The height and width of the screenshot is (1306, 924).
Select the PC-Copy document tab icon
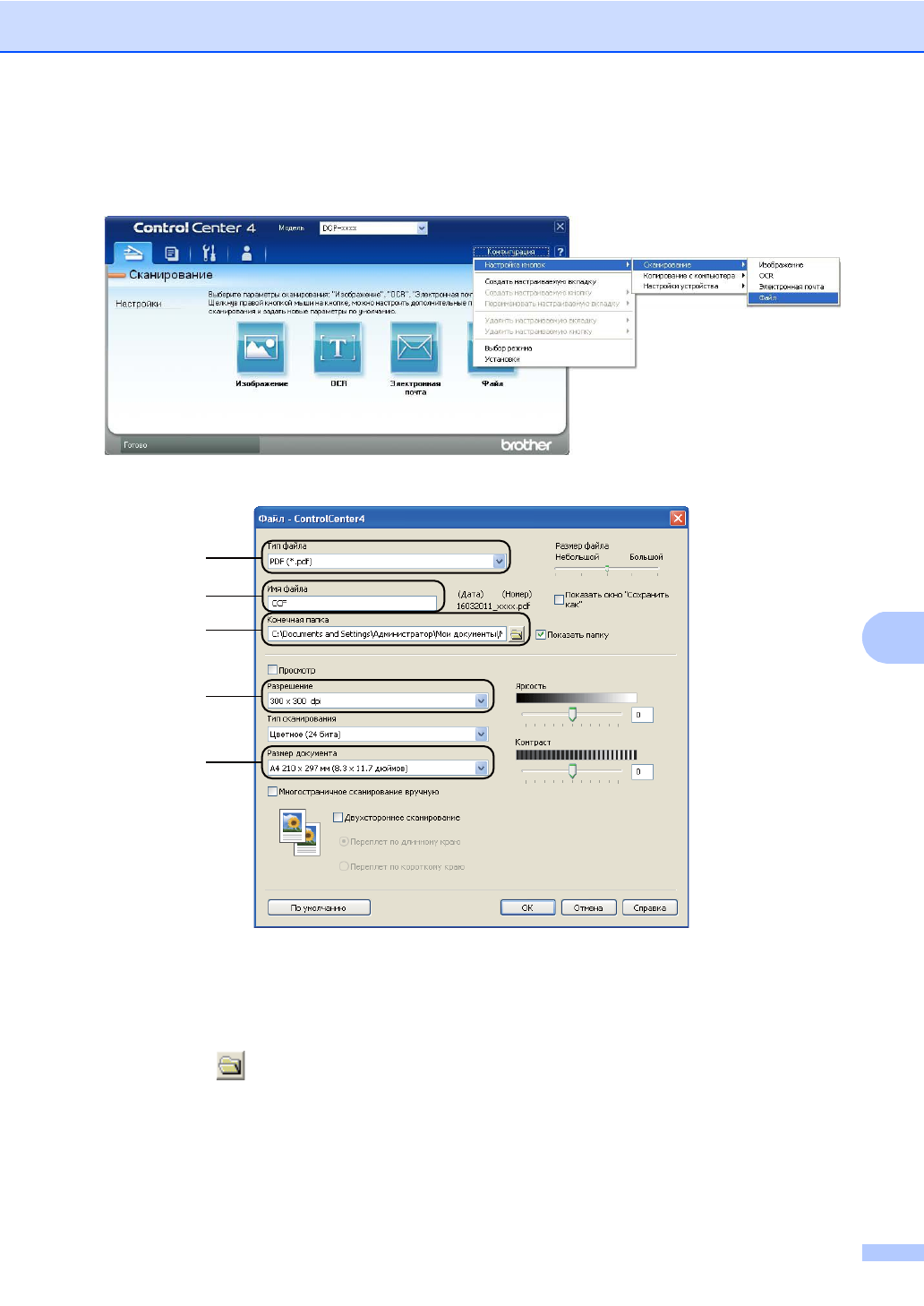[172, 253]
